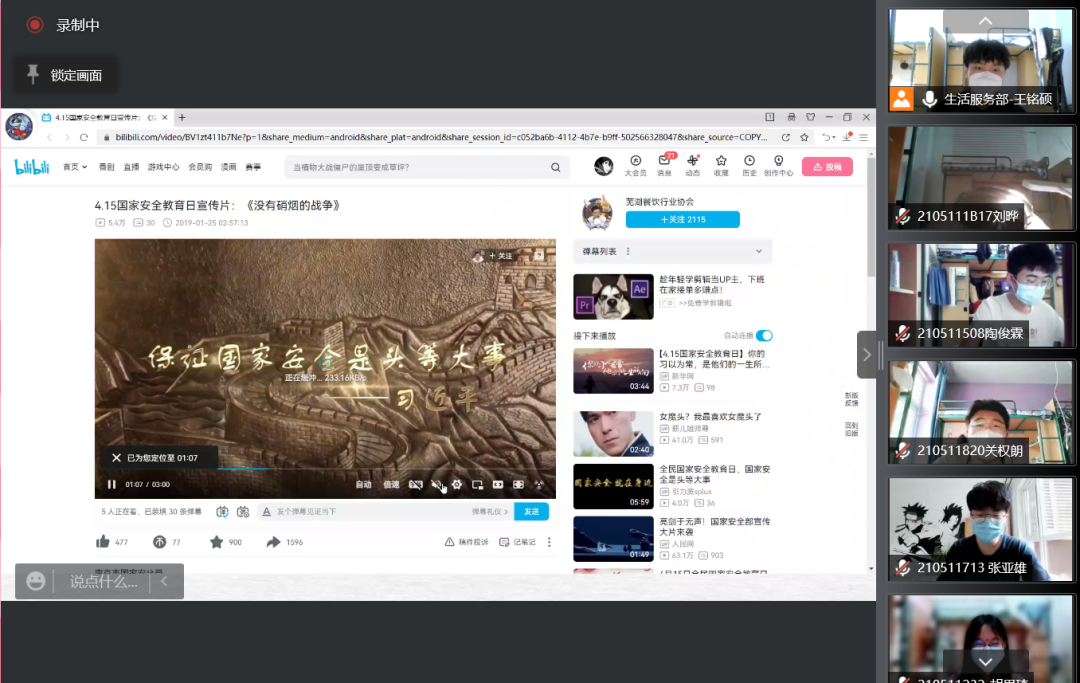Switch to widescreen player mode
1080x683 pixels.
[498, 485]
